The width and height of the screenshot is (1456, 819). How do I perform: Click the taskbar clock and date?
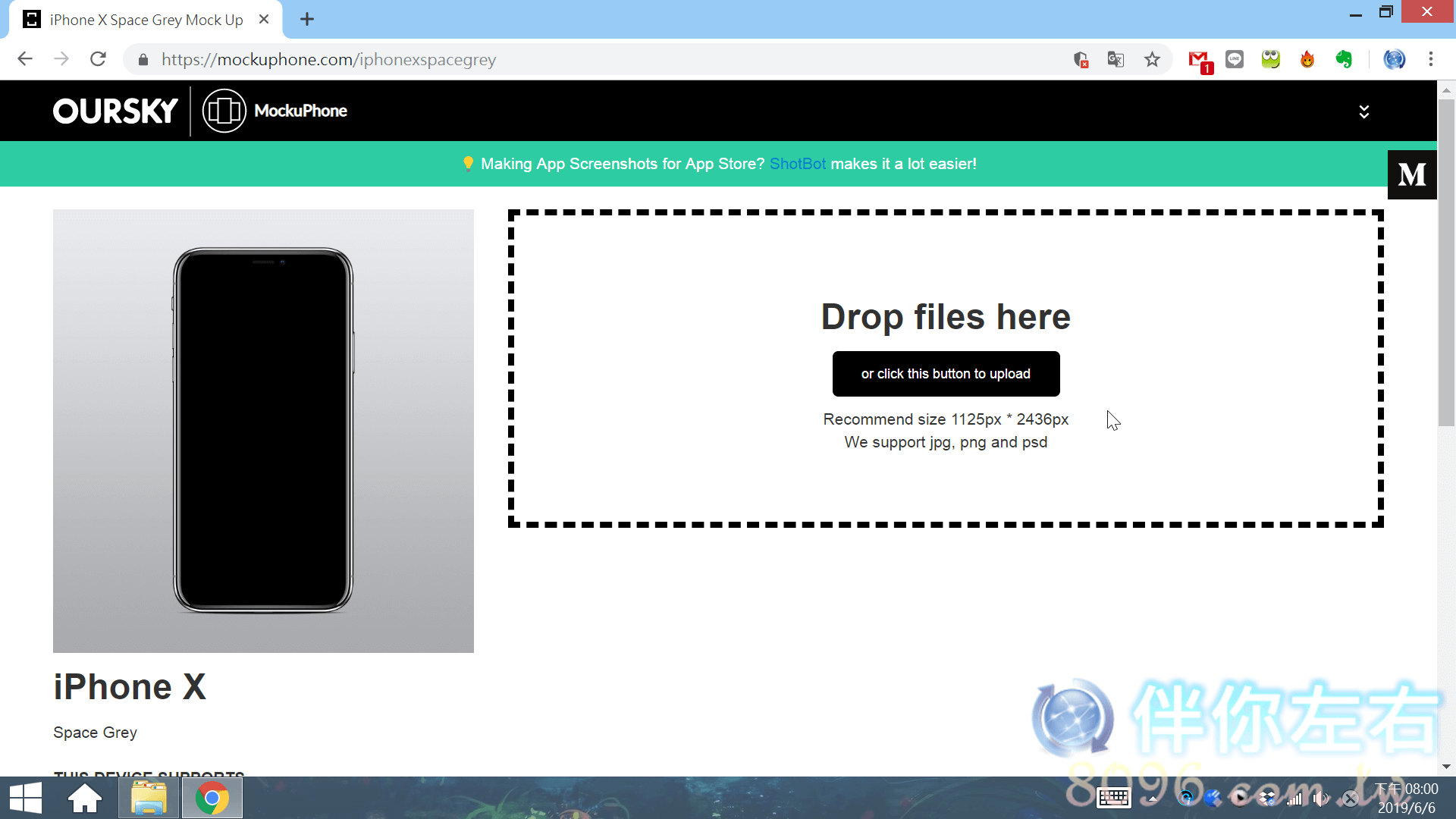[1407, 799]
